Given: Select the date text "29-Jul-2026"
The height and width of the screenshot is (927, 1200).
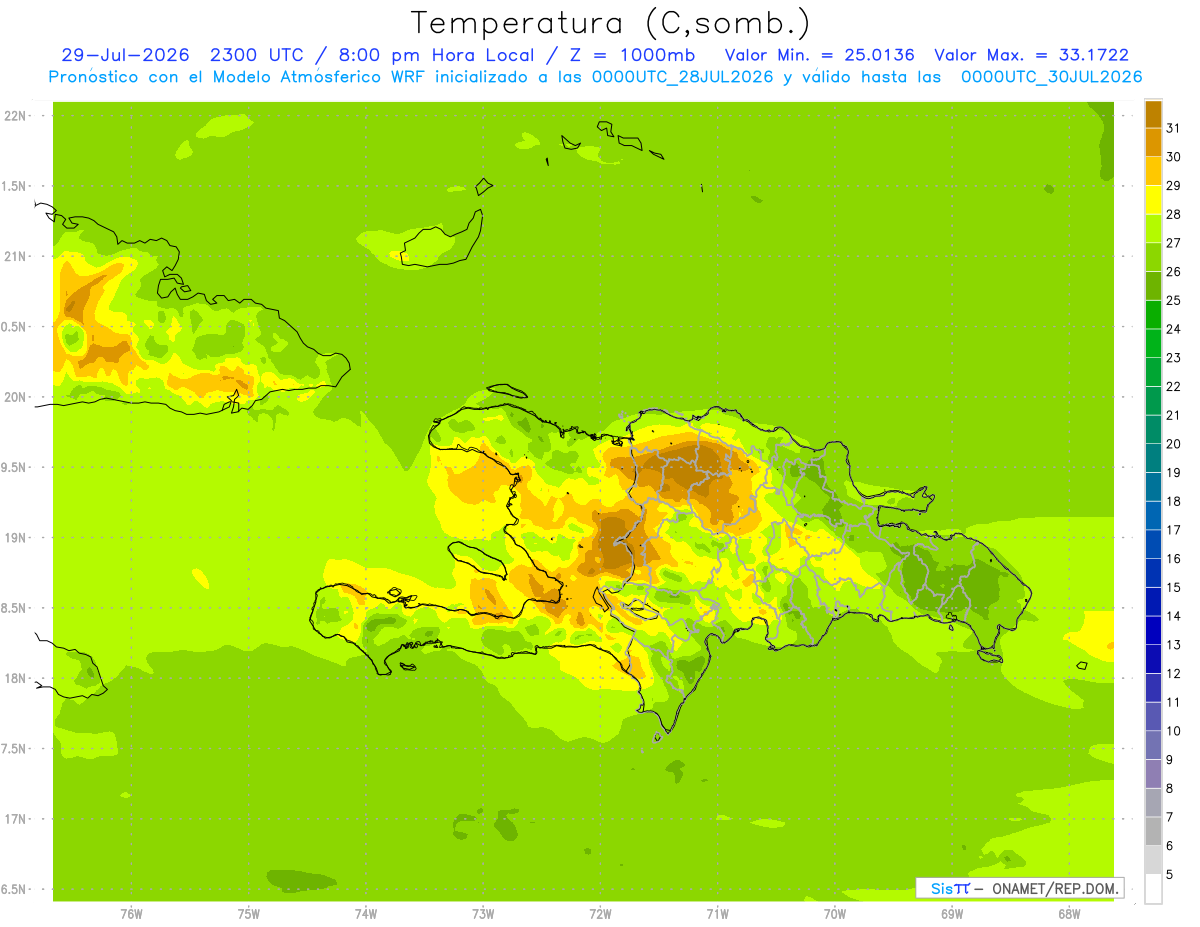Looking at the screenshot, I should click(125, 55).
